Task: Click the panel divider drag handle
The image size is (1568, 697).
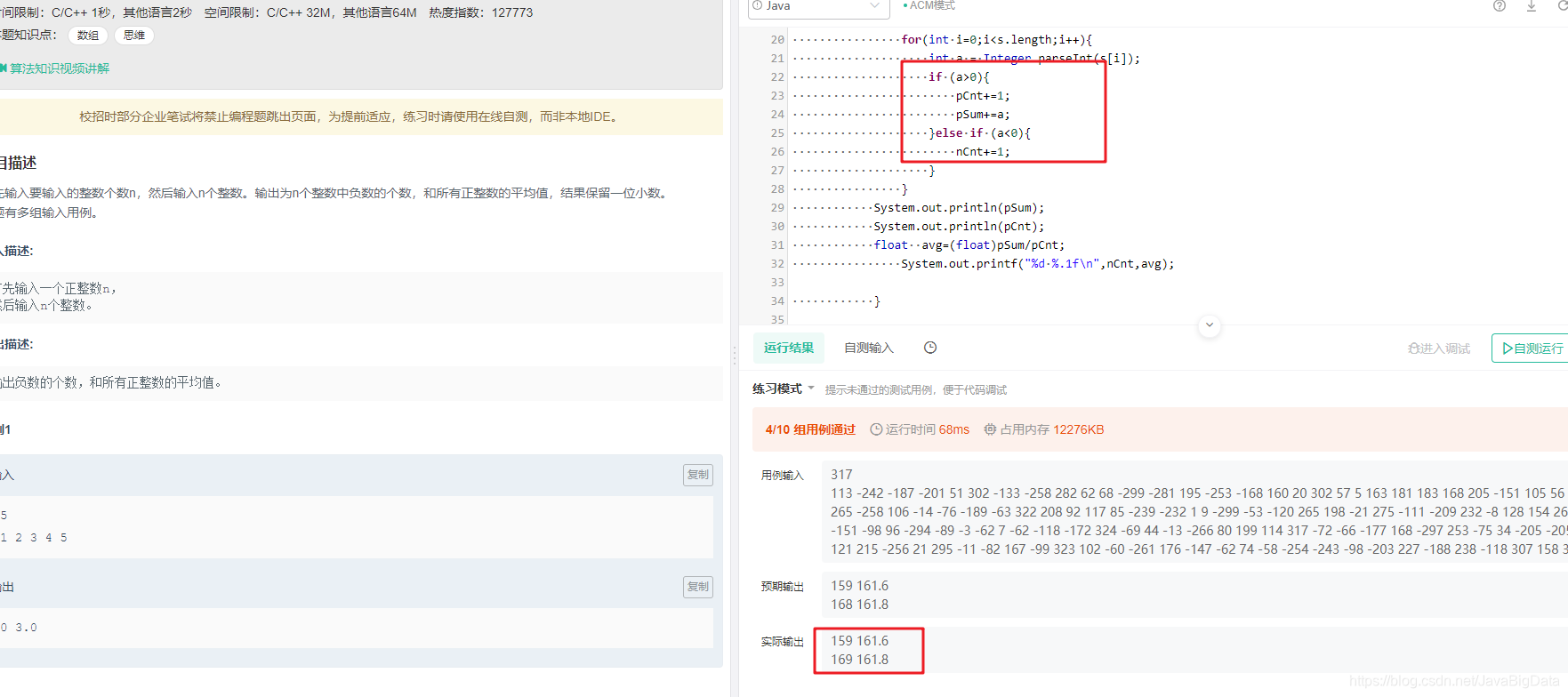Action: (735, 356)
